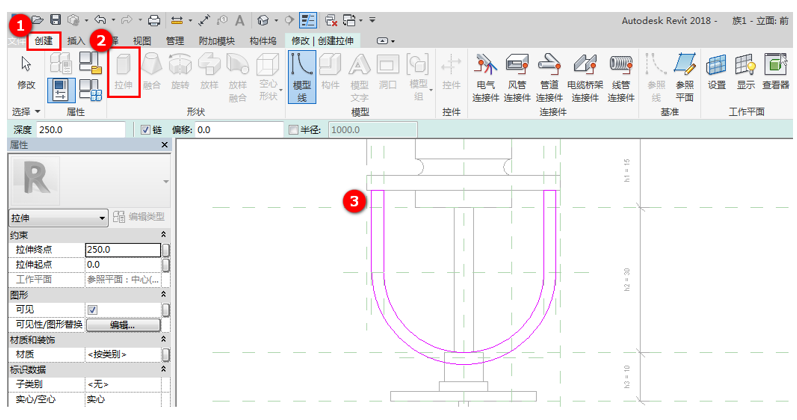Select the Extrusion (拉伸) tool
This screenshot has height=420, width=797.
pos(124,72)
